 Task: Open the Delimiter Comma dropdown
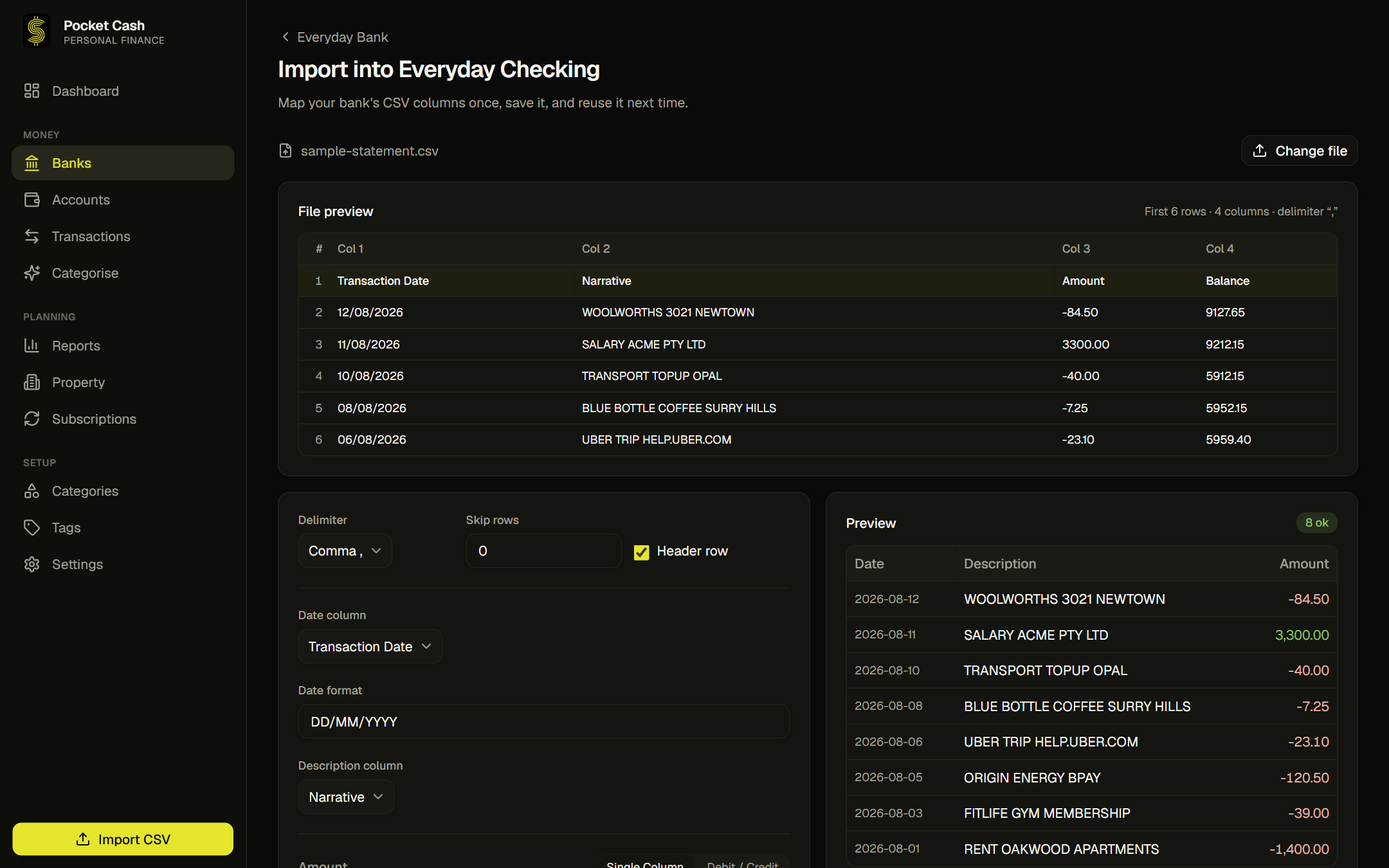coord(345,550)
